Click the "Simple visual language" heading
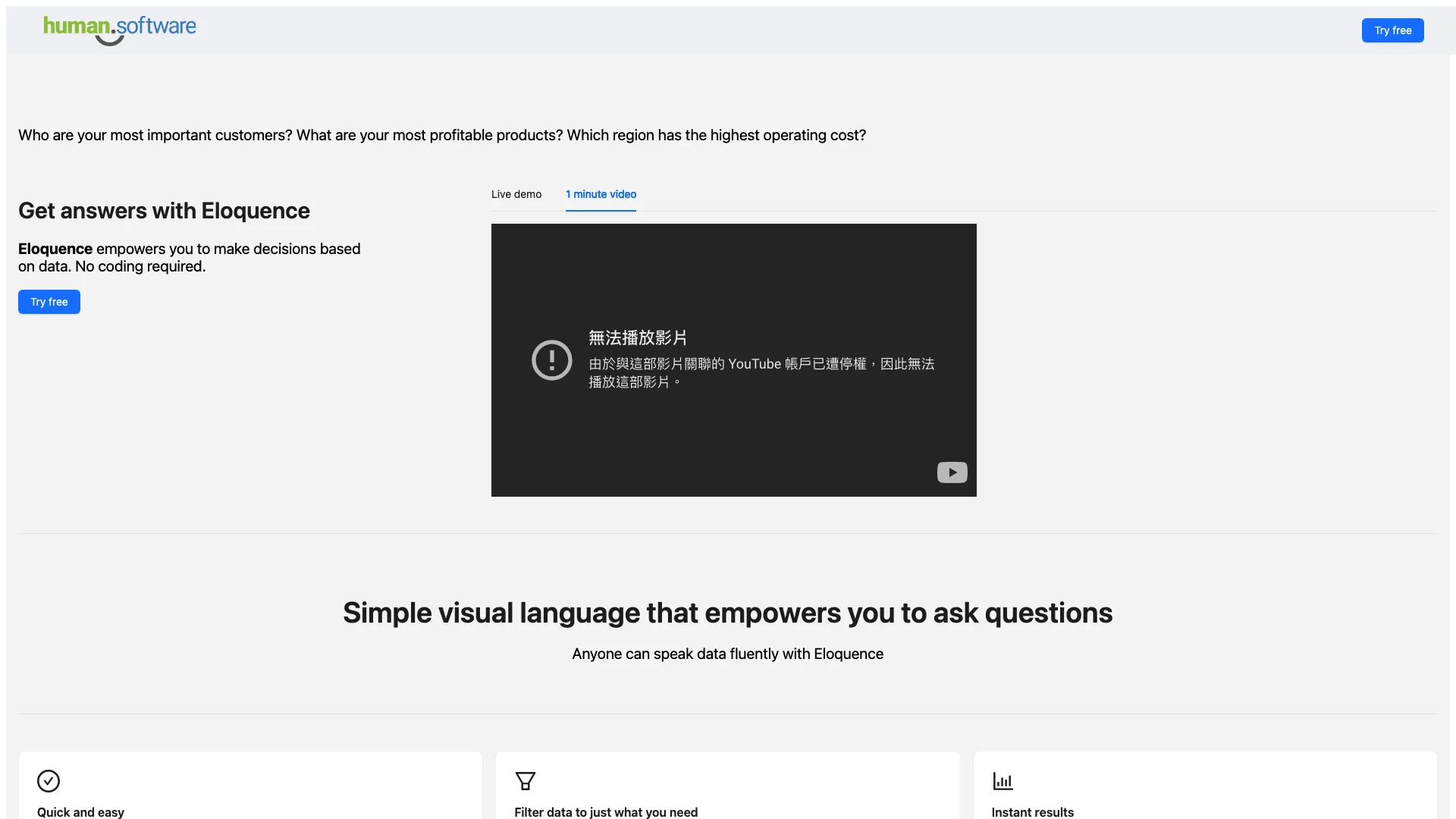 click(728, 613)
